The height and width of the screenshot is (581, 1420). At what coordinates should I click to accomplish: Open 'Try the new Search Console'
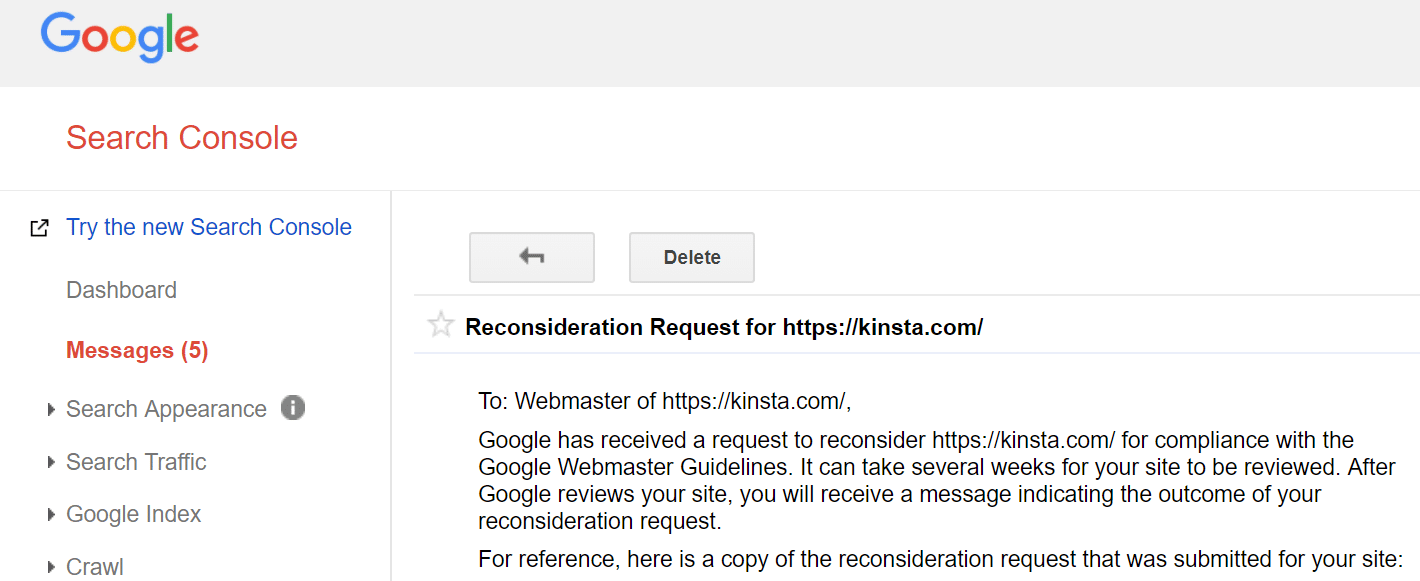tap(208, 227)
